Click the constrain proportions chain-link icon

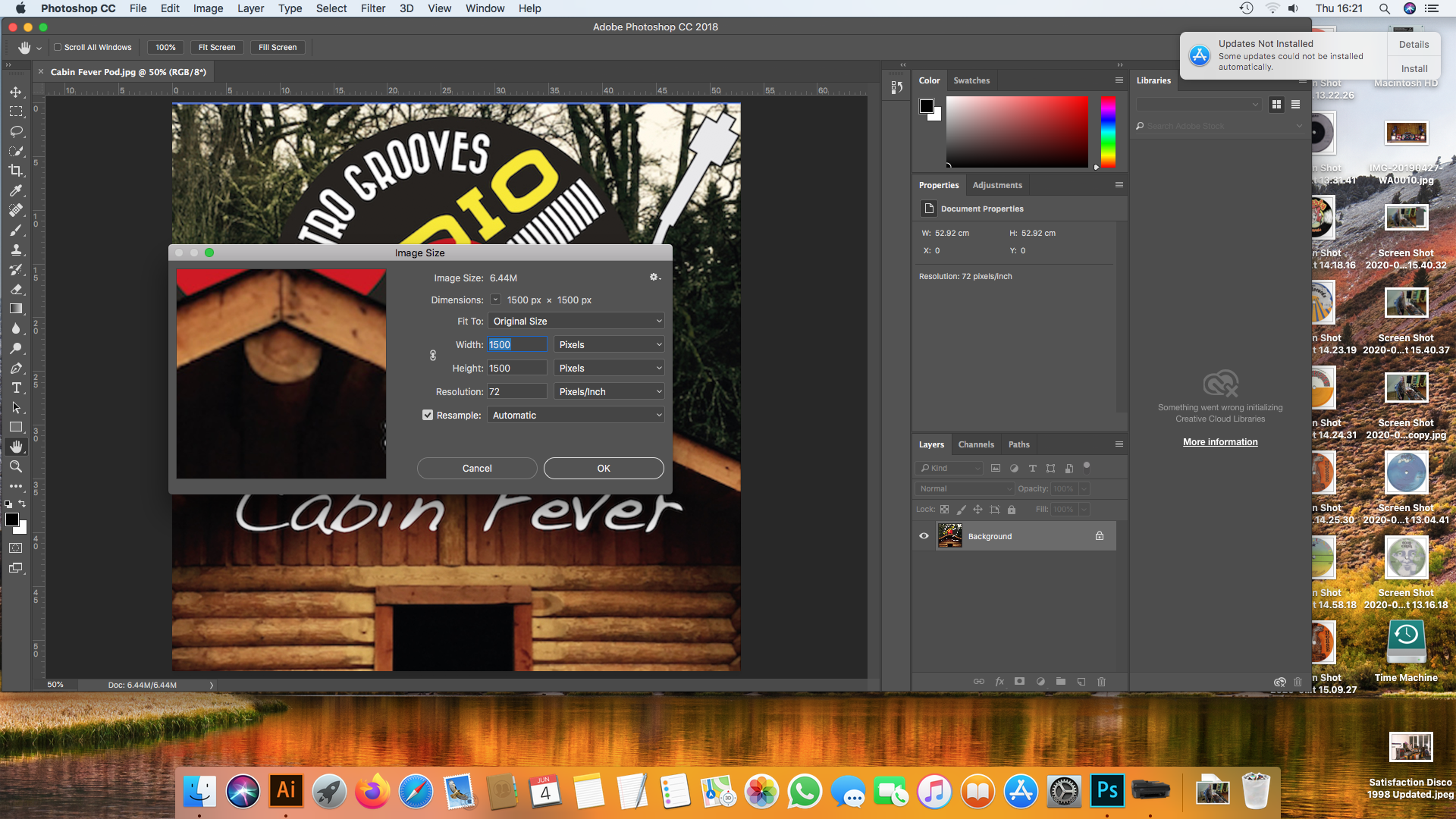click(x=433, y=356)
